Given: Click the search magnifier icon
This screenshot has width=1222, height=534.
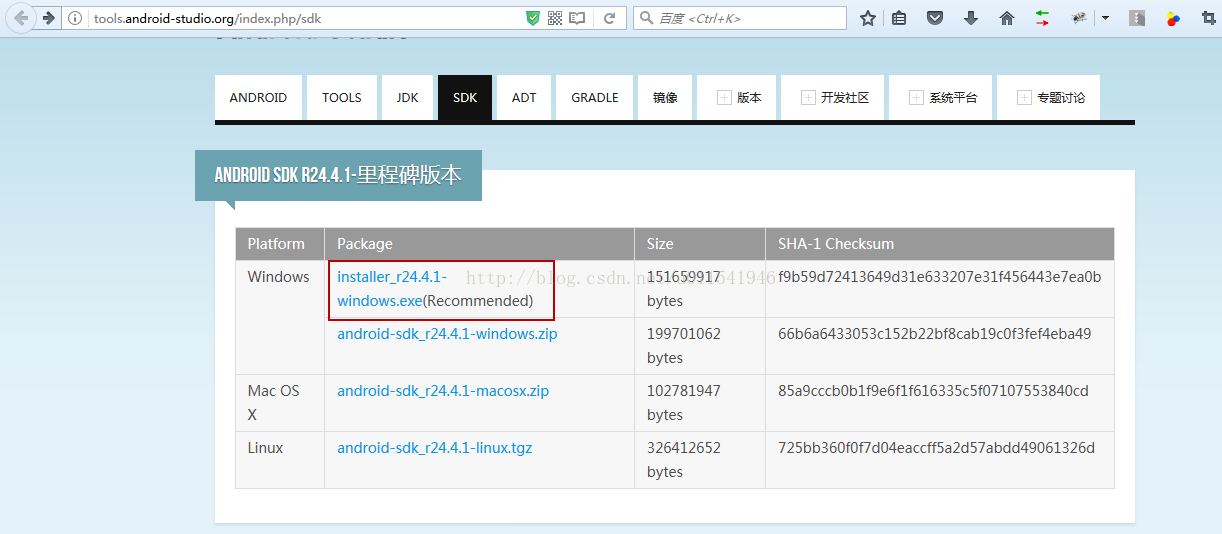Looking at the screenshot, I should [x=647, y=18].
